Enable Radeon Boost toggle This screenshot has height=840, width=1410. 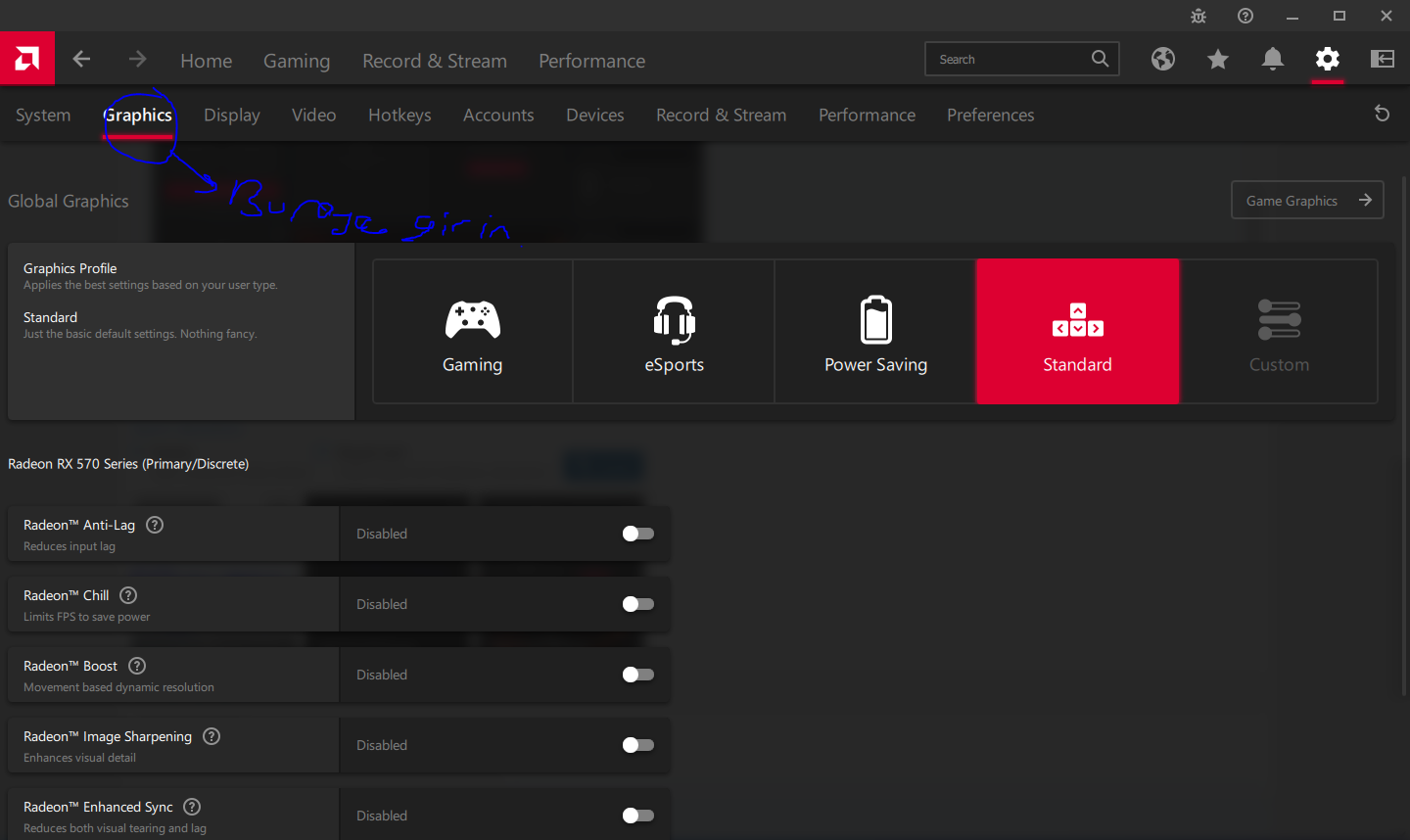638,675
